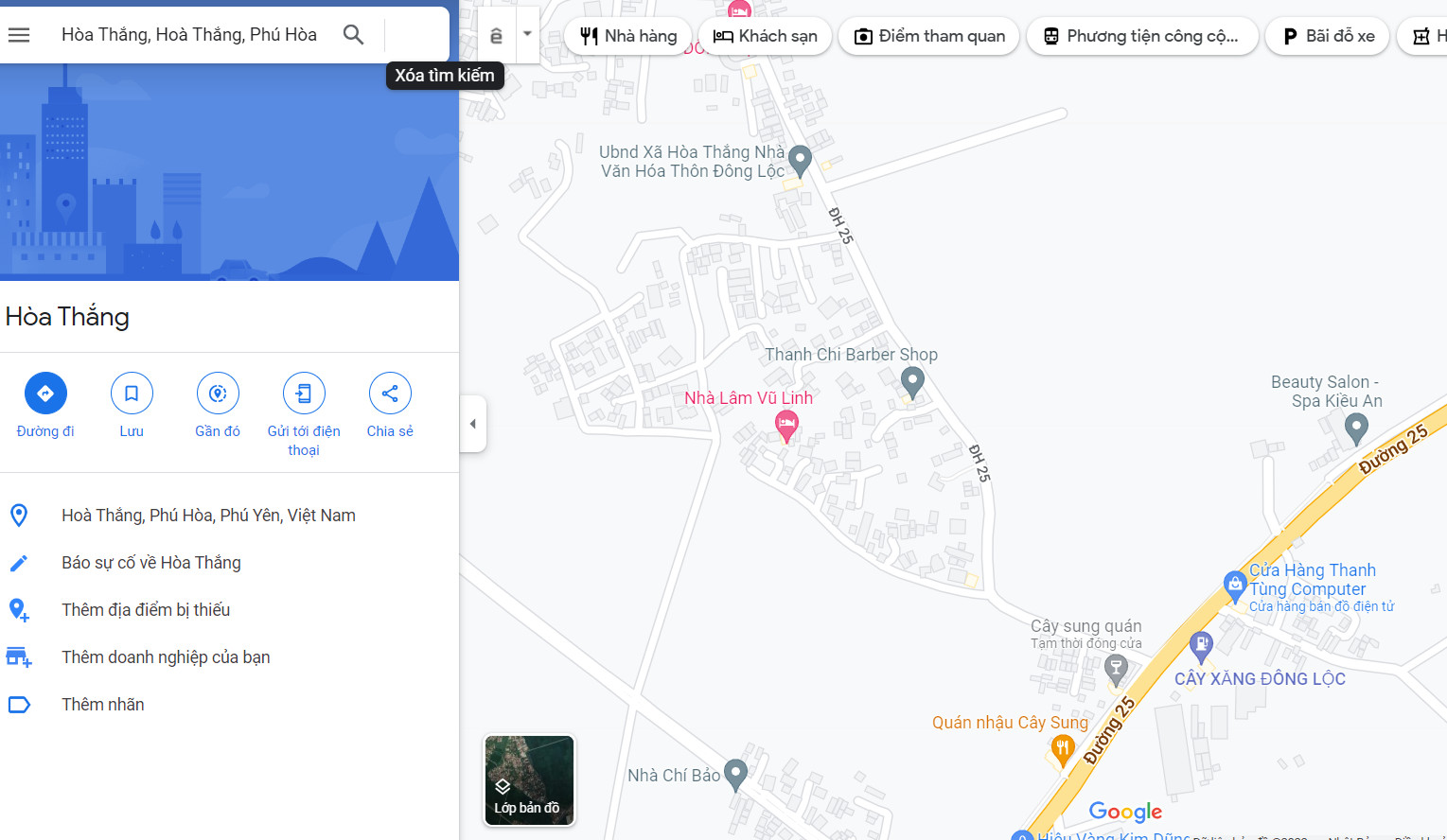This screenshot has height=840, width=1447.
Task: Open the transit options dropdown arrow
Action: point(527,35)
